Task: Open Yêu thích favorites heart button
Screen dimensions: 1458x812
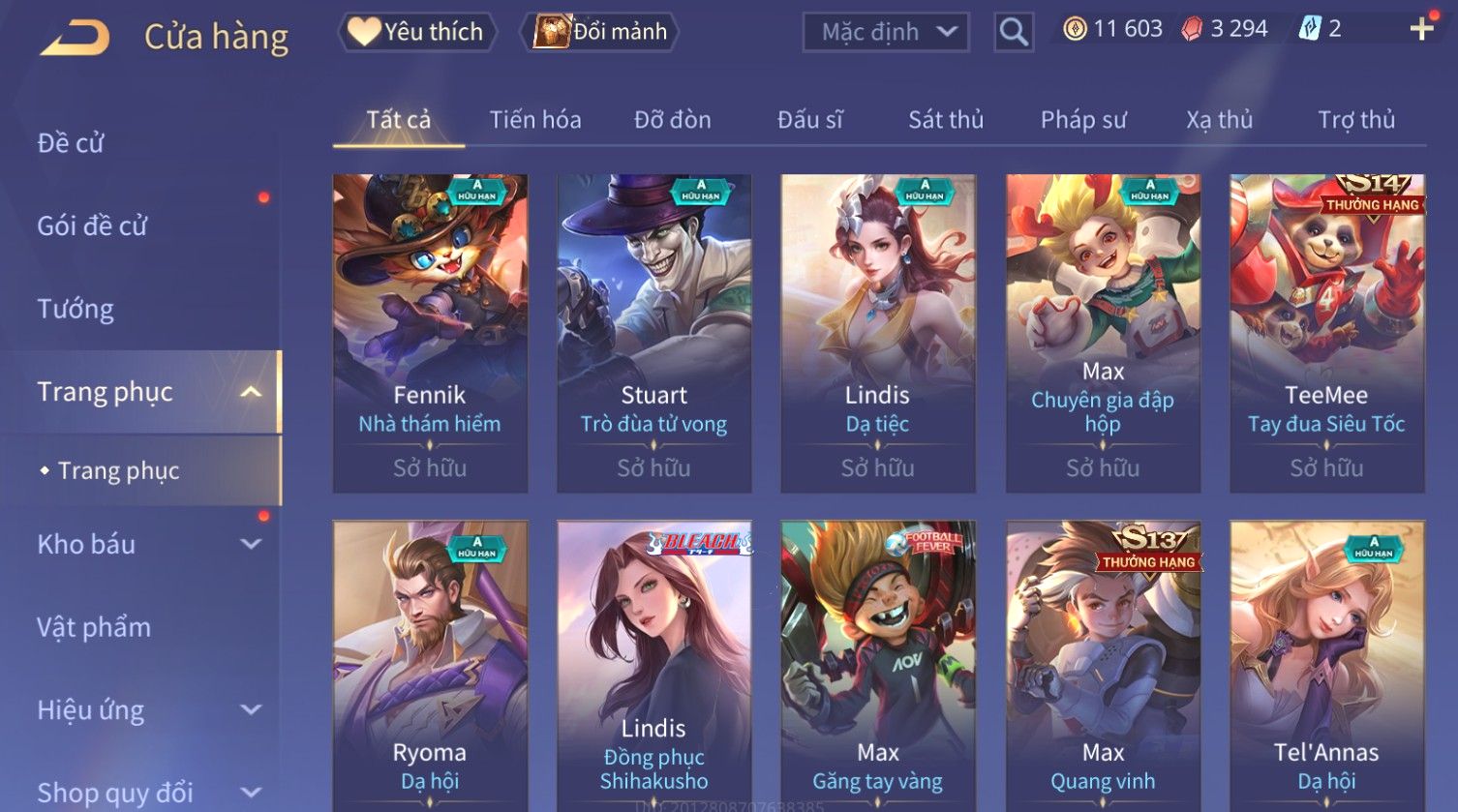Action: pyautogui.click(x=417, y=32)
